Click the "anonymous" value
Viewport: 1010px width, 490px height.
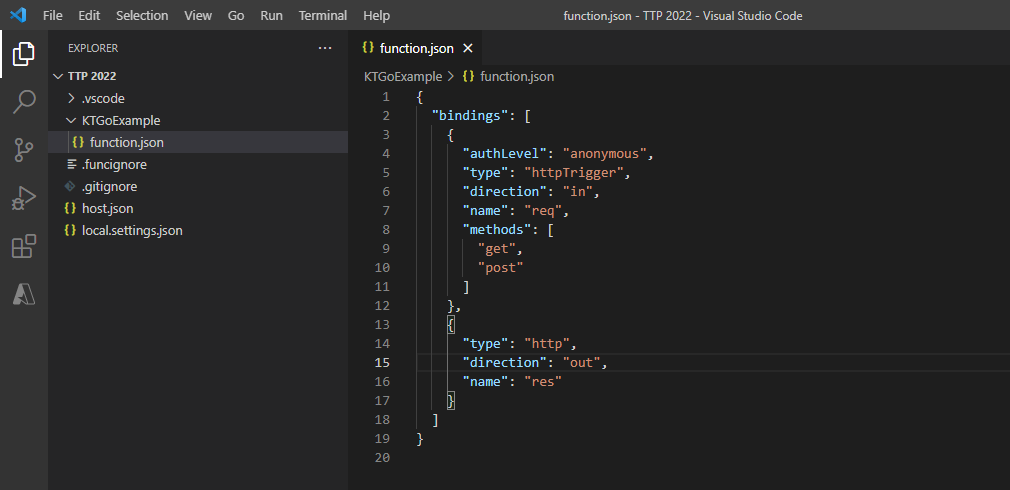605,154
